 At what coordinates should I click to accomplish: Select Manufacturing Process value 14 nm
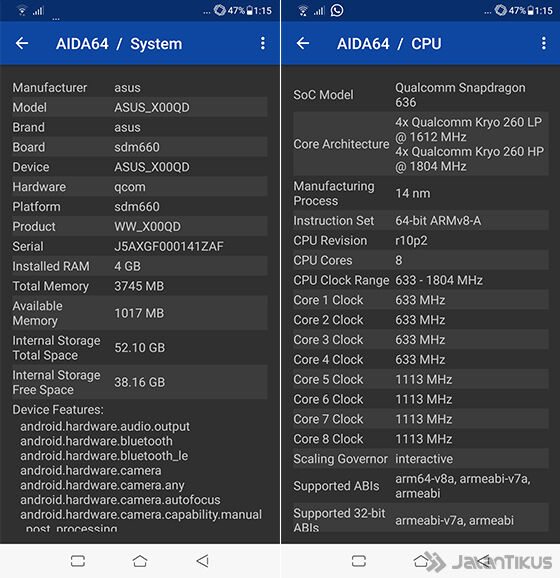[413, 194]
